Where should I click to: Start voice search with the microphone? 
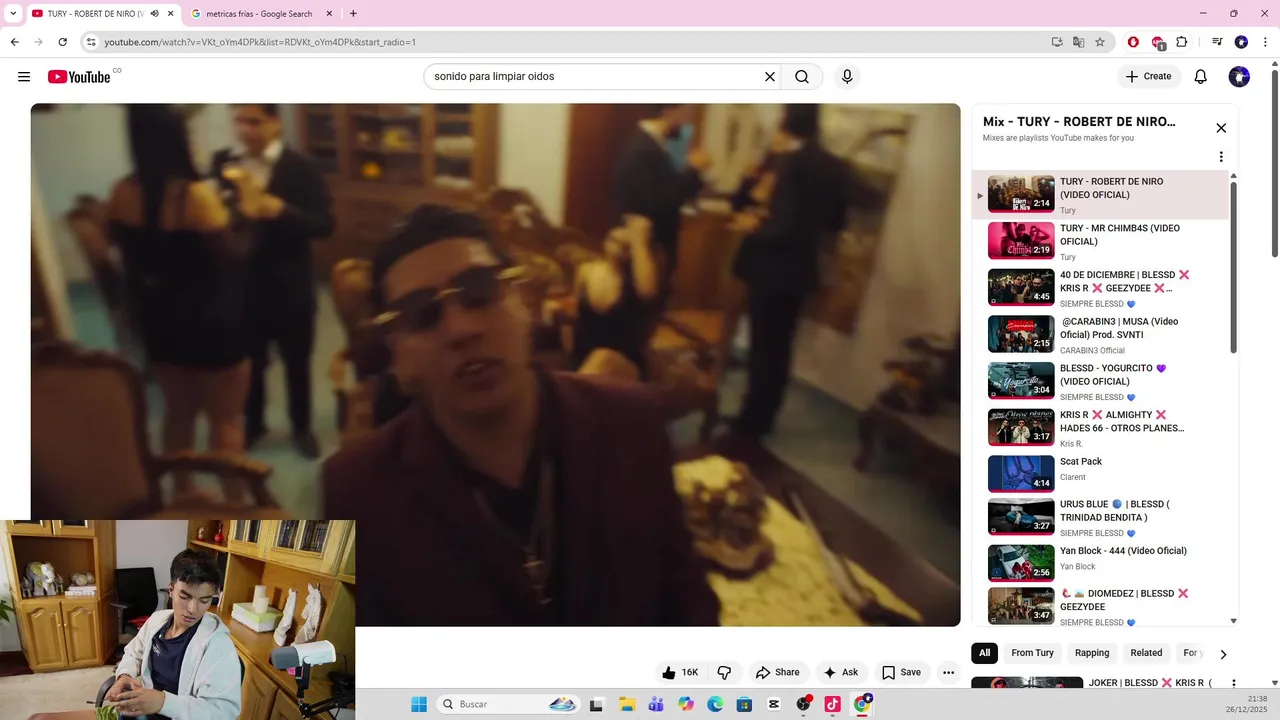tap(847, 77)
